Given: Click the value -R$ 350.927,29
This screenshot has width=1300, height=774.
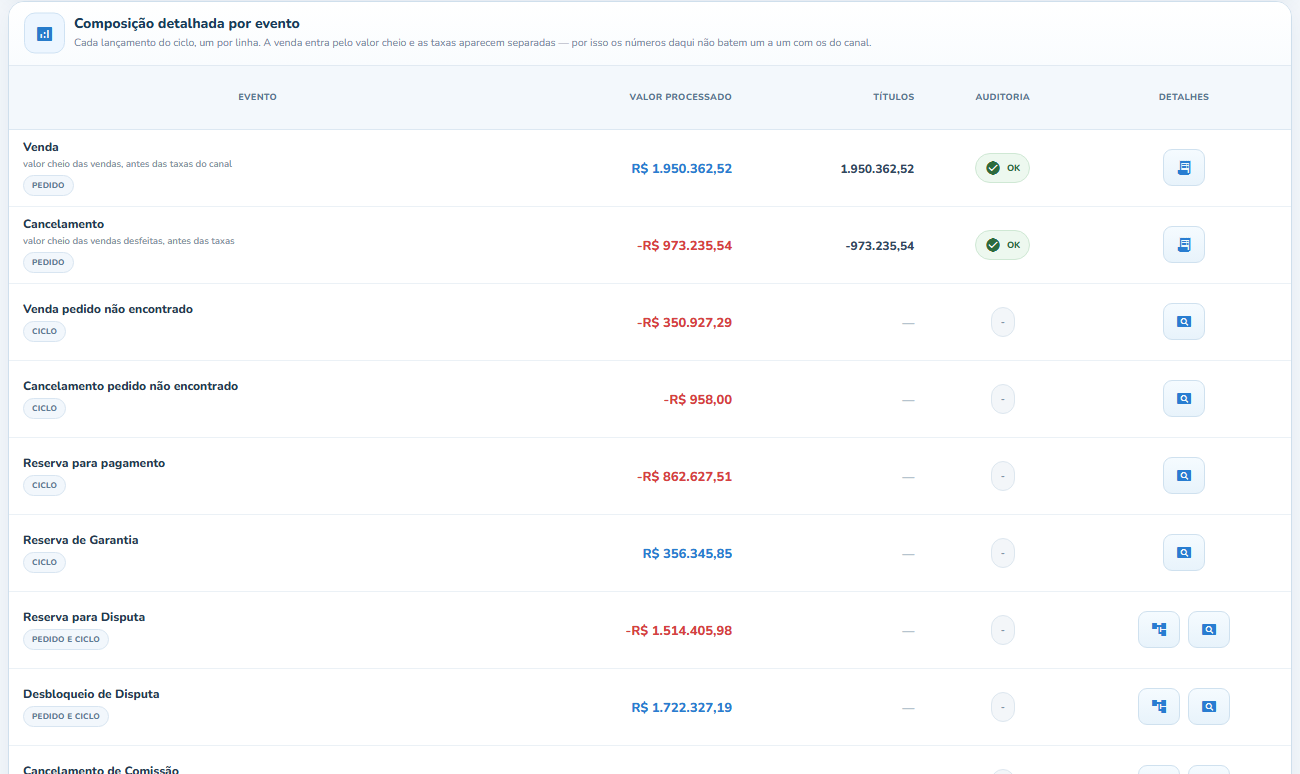Looking at the screenshot, I should point(684,323).
